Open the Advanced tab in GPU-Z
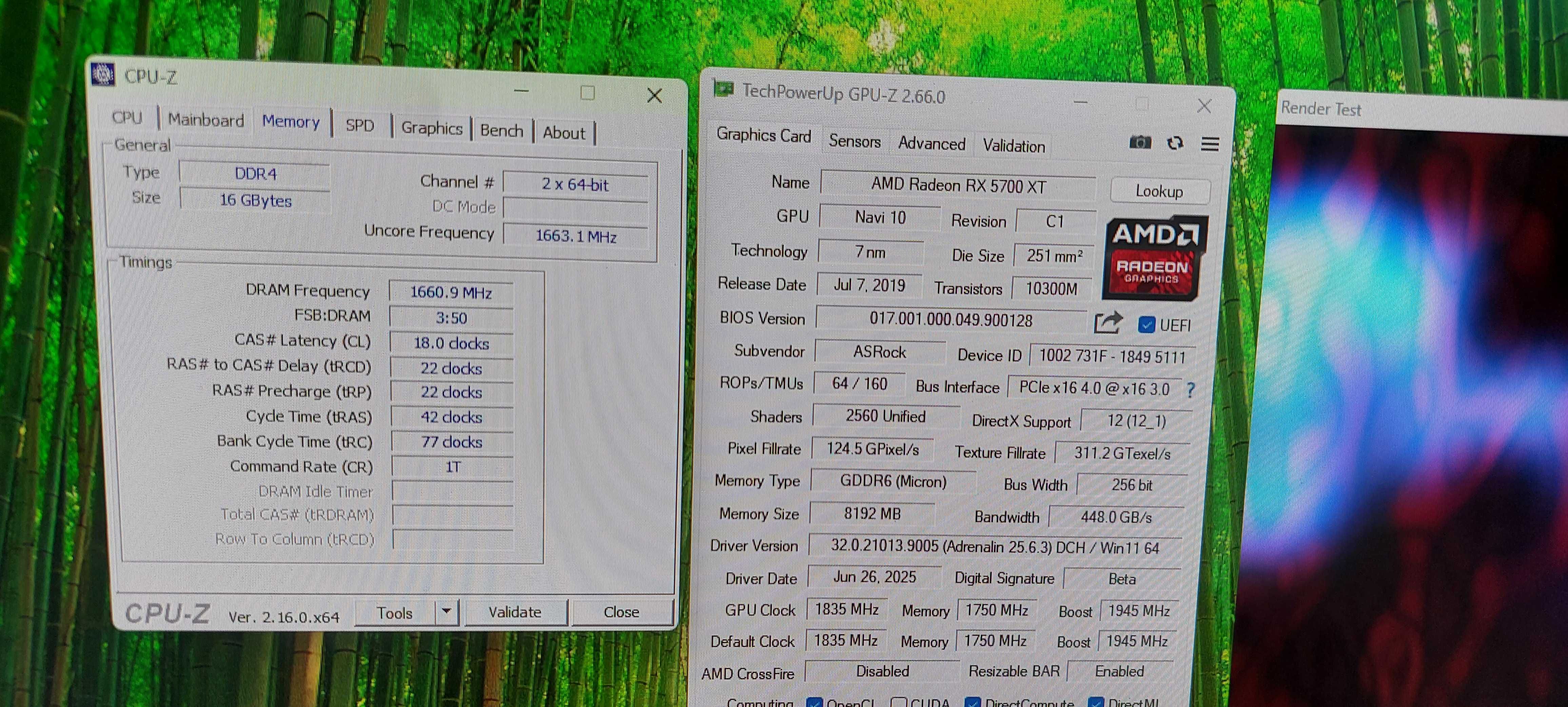This screenshot has width=1568, height=707. (931, 144)
